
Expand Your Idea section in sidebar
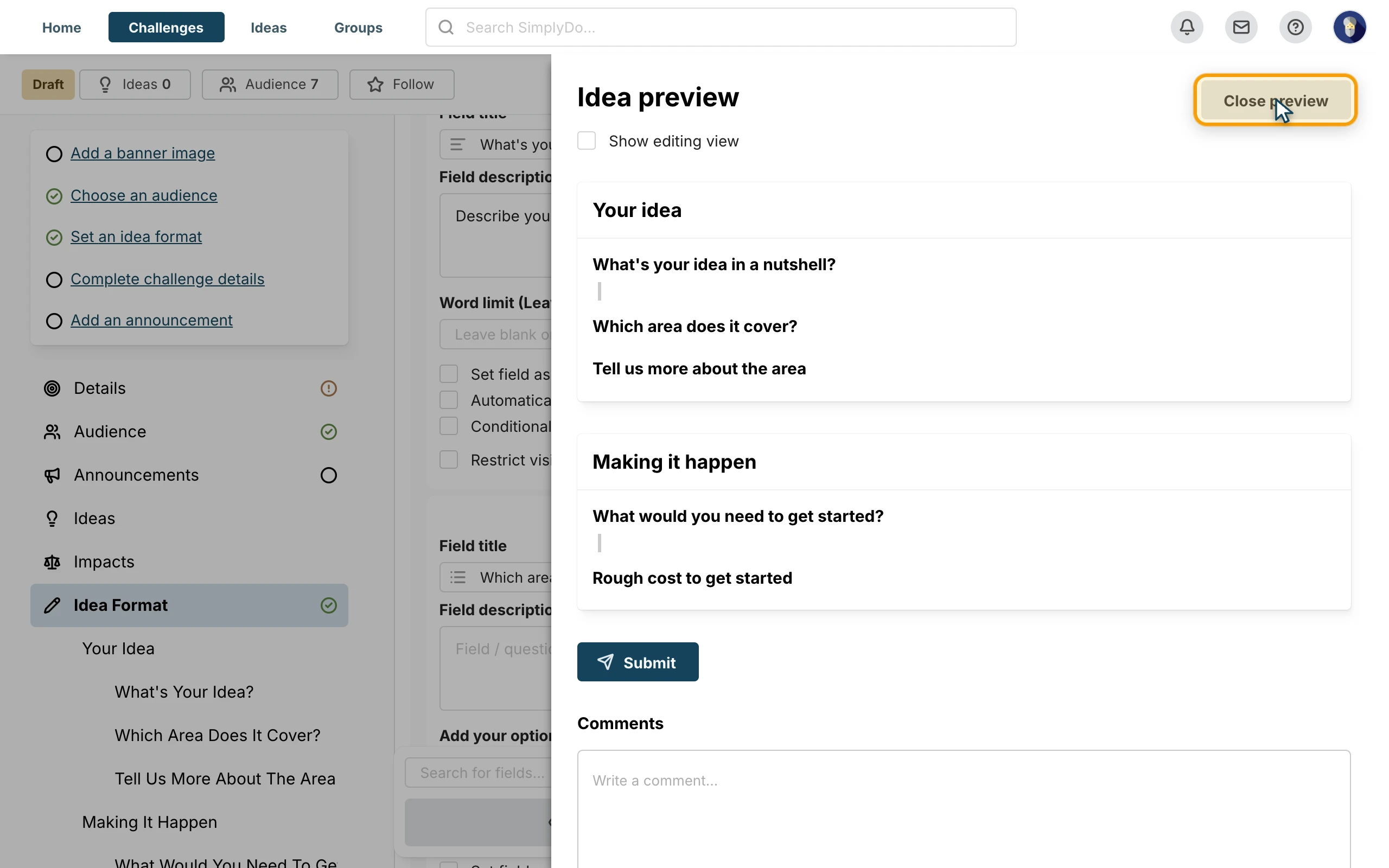[x=118, y=649]
